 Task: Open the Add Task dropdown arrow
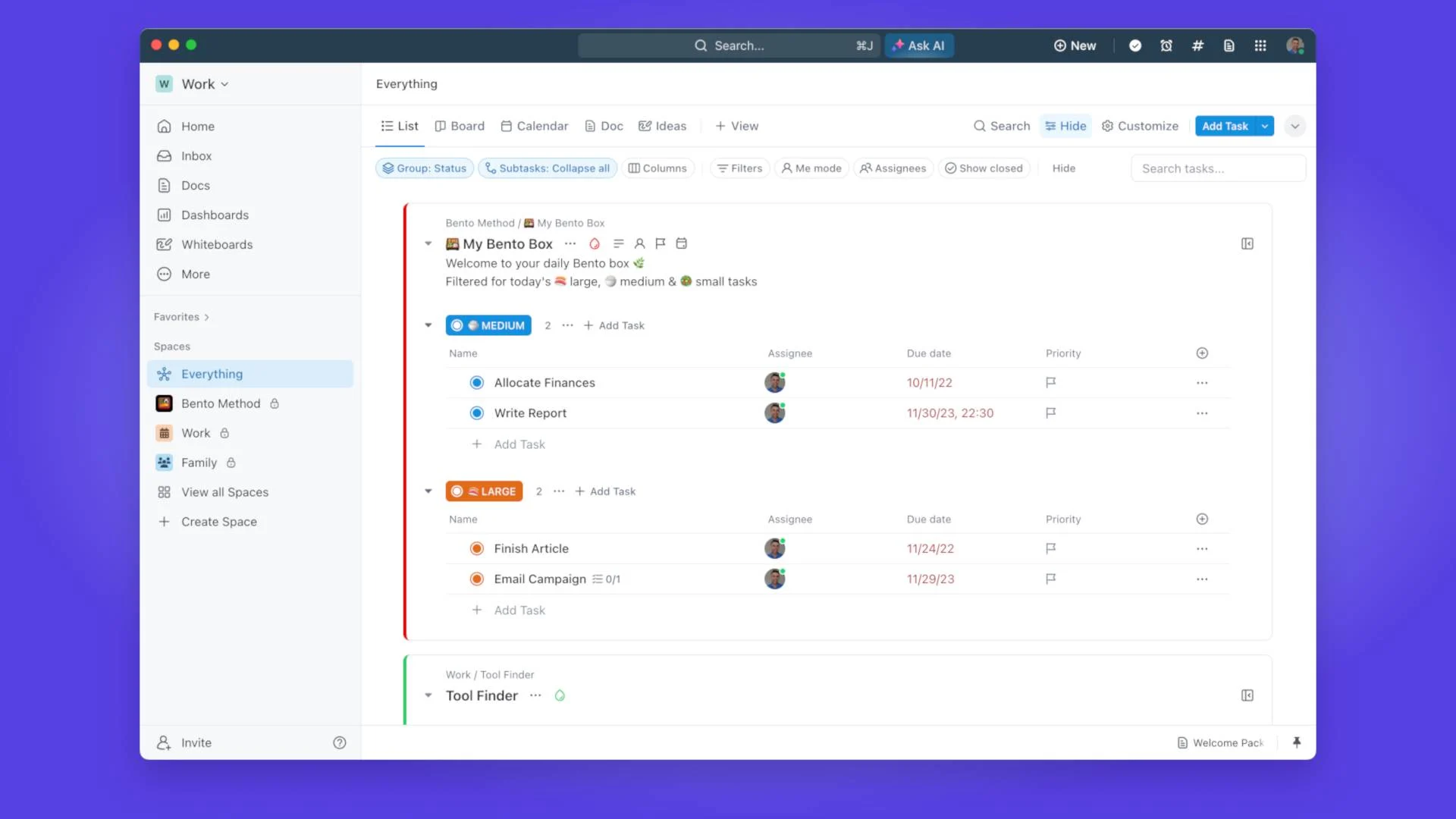1265,126
